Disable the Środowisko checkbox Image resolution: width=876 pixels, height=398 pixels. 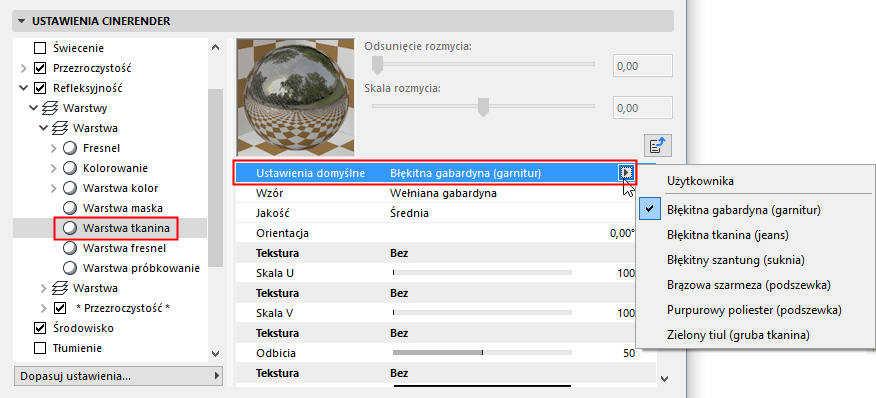[x=40, y=328]
